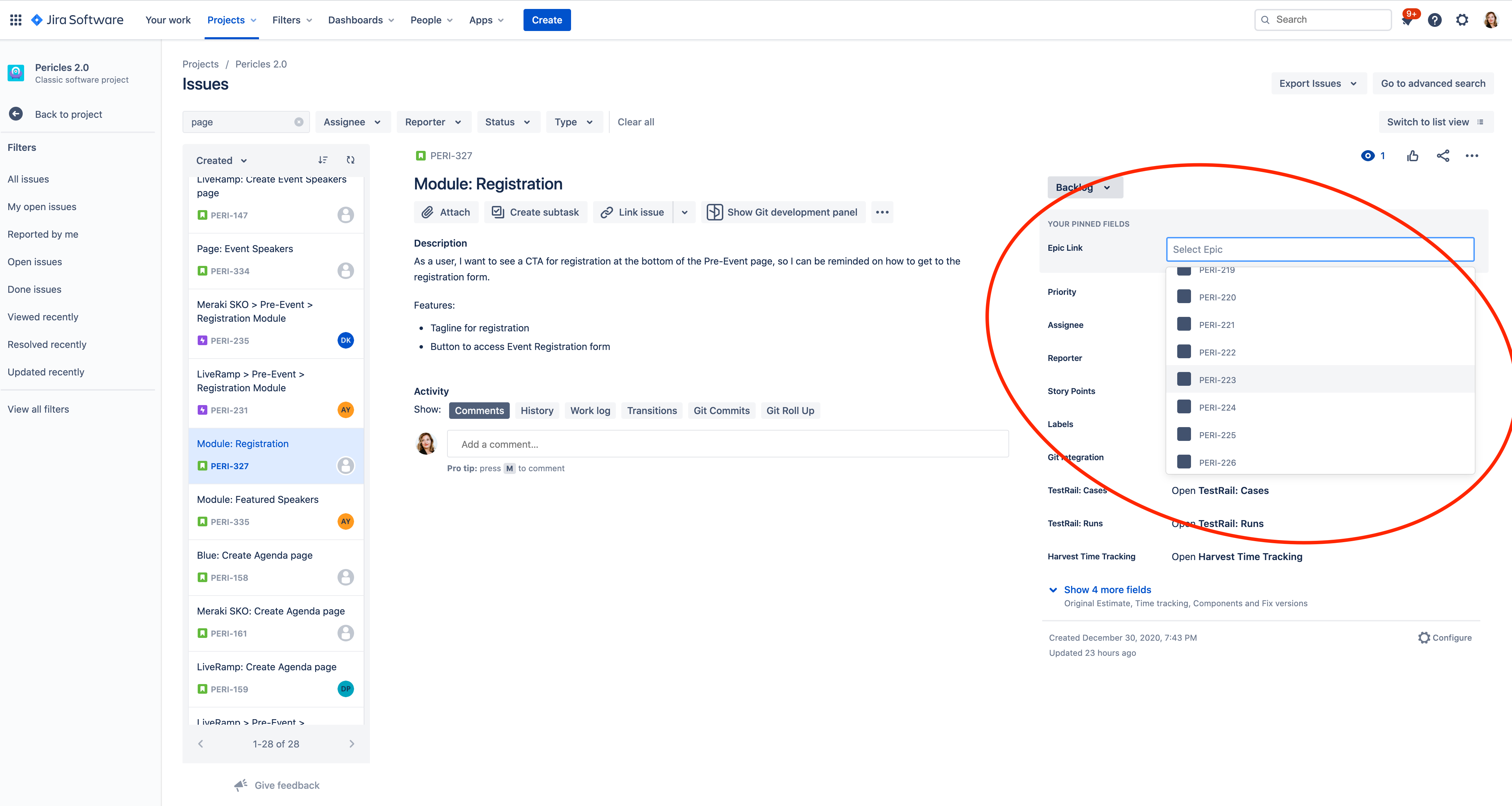This screenshot has height=806, width=1512.
Task: Expand Show 4 more fields
Action: pyautogui.click(x=1107, y=589)
